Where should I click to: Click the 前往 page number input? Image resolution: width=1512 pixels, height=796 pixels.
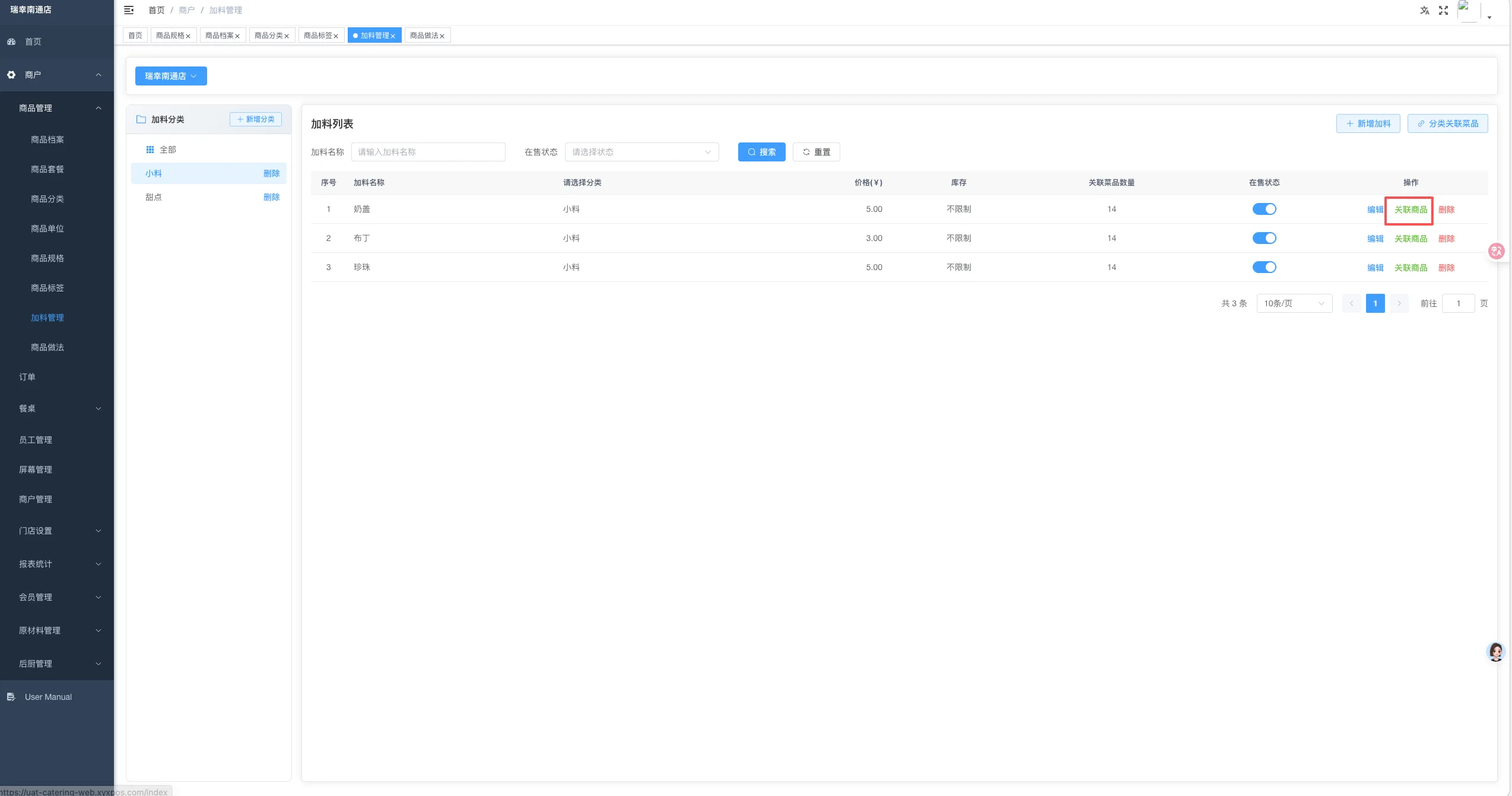tap(1458, 303)
